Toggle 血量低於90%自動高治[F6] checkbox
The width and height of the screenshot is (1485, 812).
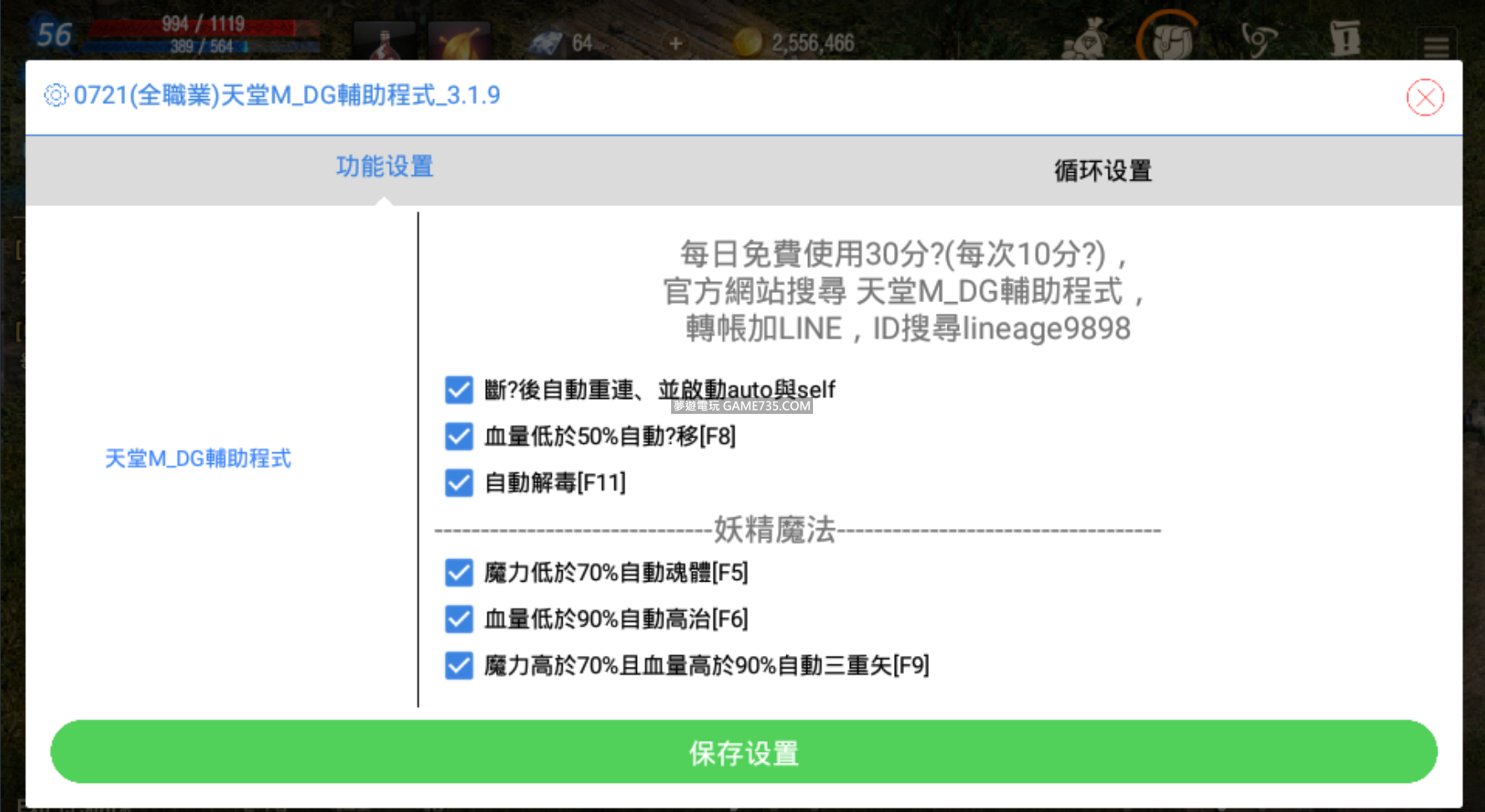point(459,619)
